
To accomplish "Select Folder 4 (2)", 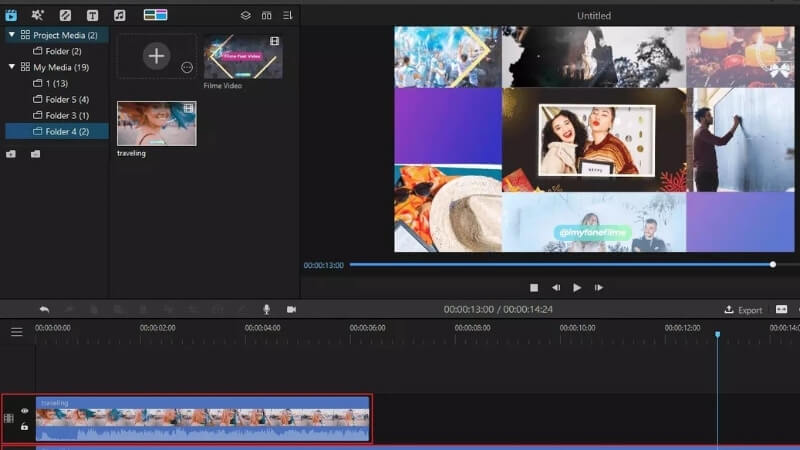I will (x=57, y=132).
